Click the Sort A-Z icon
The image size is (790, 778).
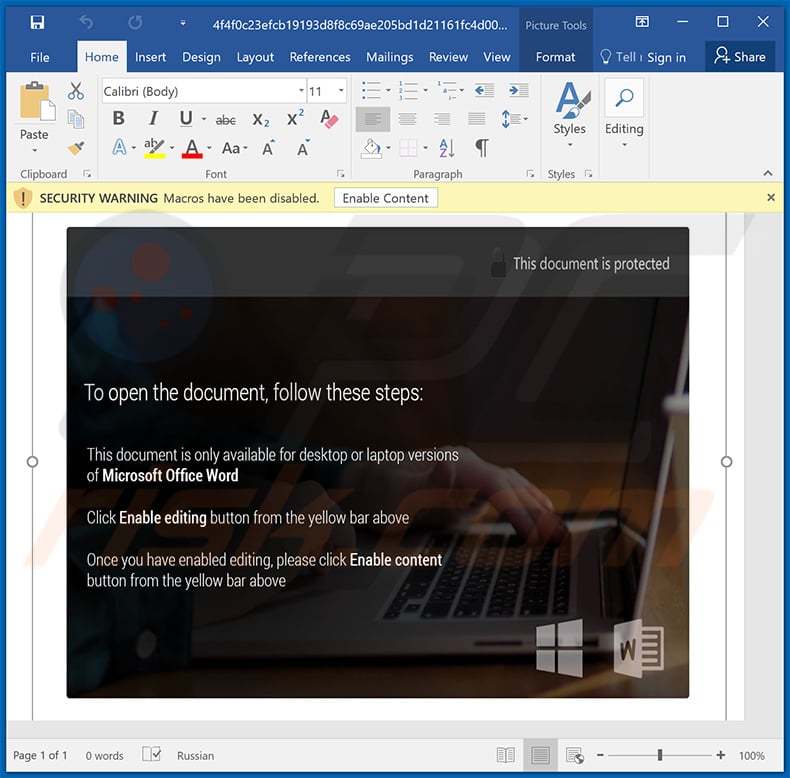447,148
